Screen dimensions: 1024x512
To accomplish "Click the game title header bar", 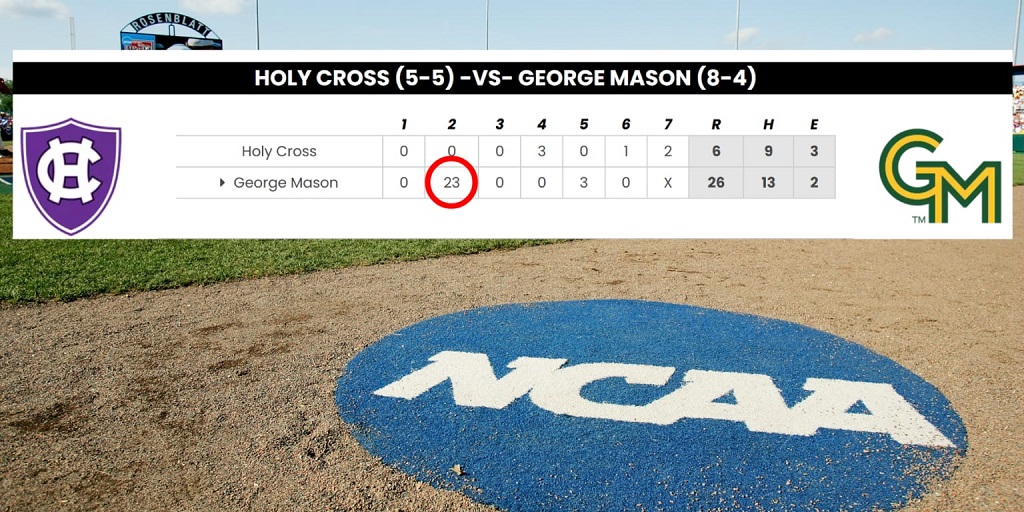I will [512, 78].
